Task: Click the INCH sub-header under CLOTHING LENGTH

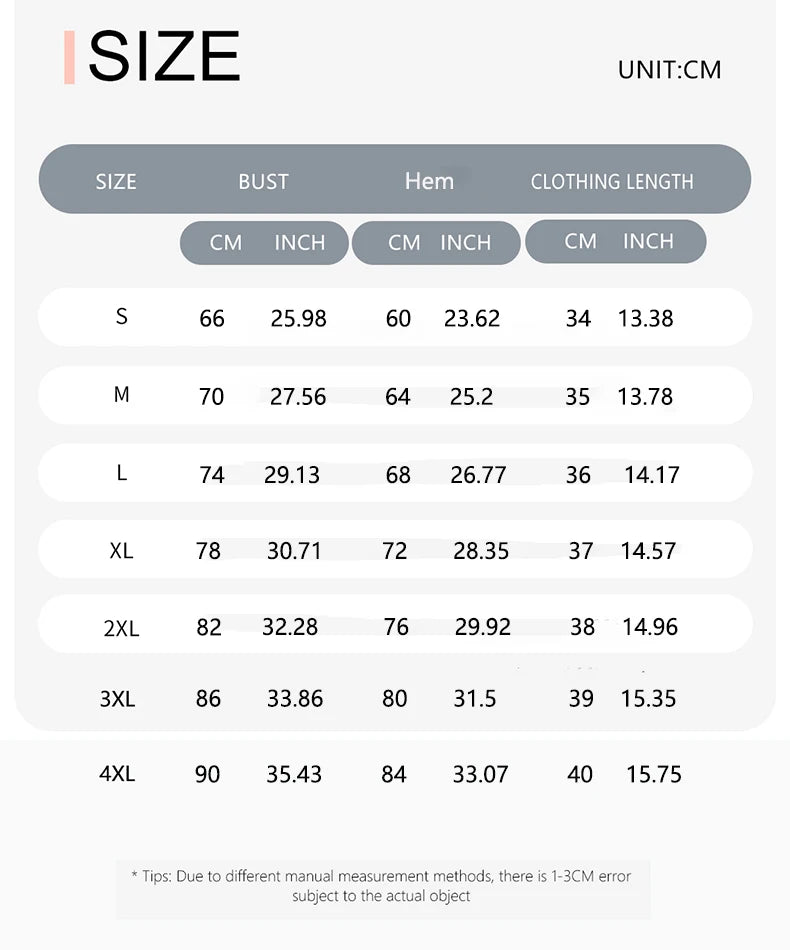Action: [648, 241]
